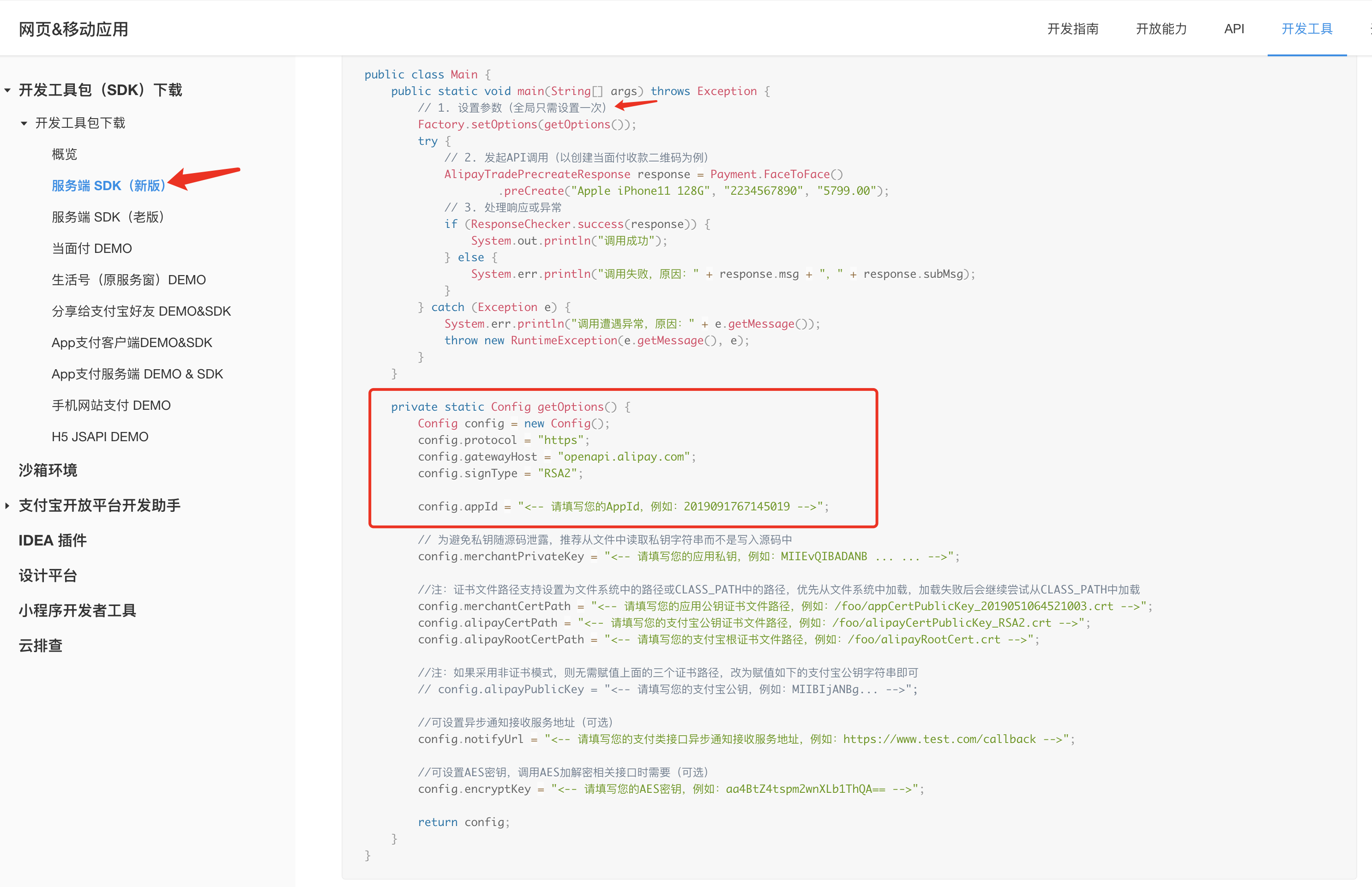Expand the 支付宝开放平台开发助手 section arrow

(7, 506)
